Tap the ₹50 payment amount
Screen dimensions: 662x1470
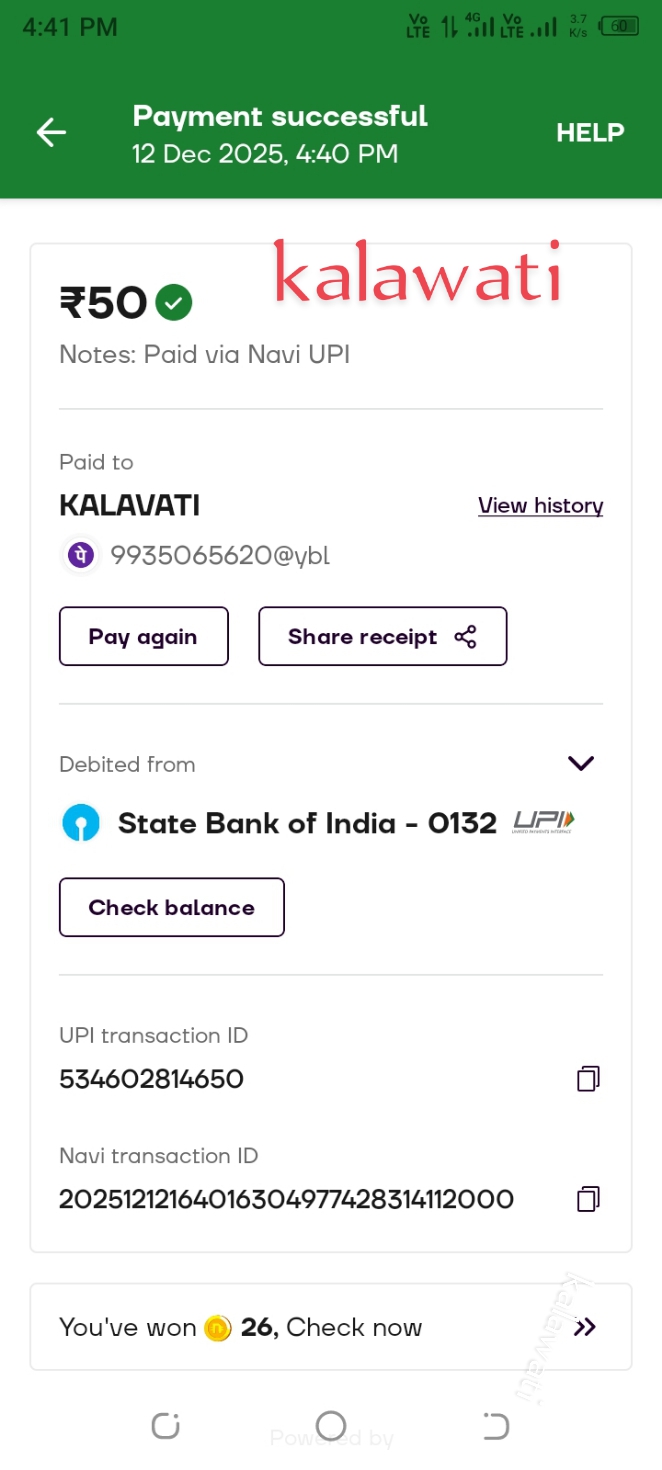coord(104,303)
